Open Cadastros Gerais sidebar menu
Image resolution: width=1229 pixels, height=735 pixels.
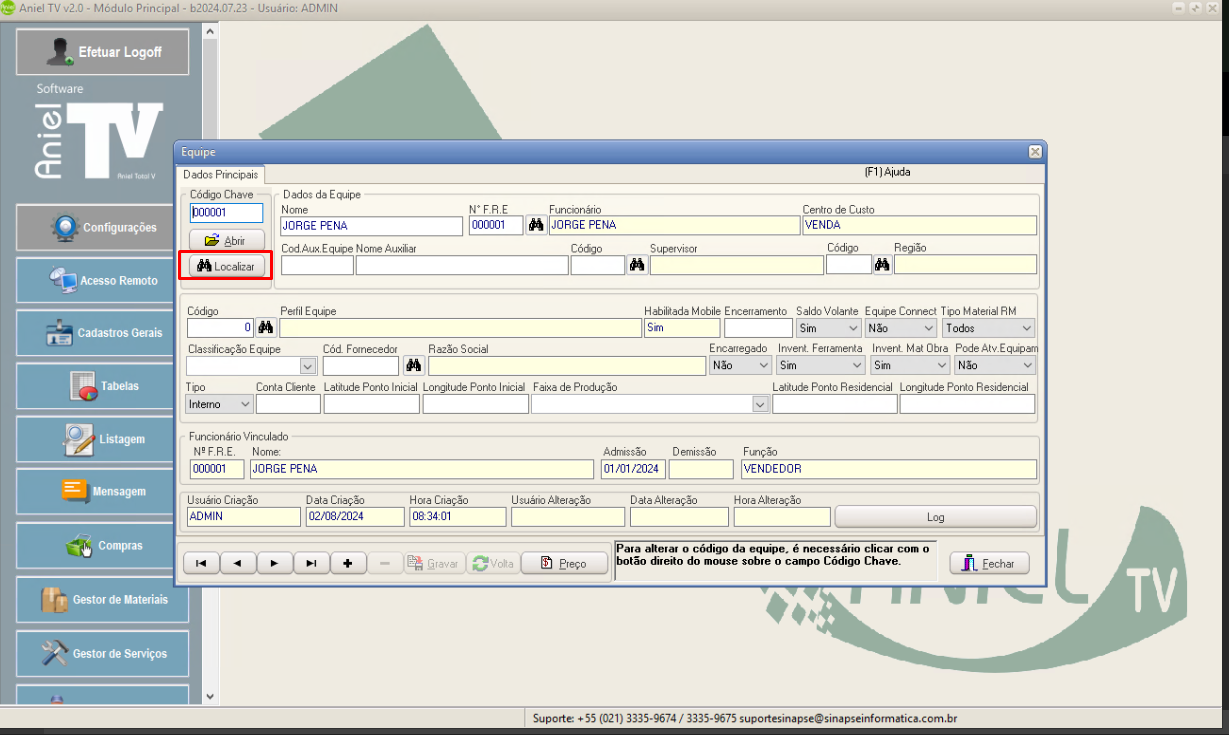(102, 333)
